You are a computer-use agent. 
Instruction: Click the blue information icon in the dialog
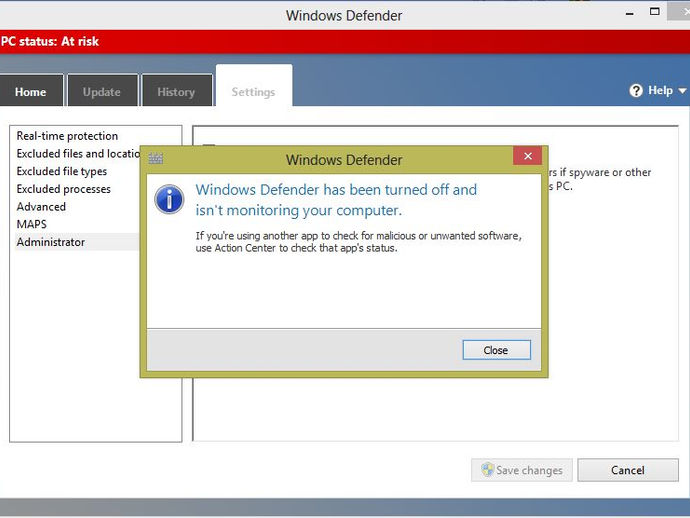(x=169, y=199)
